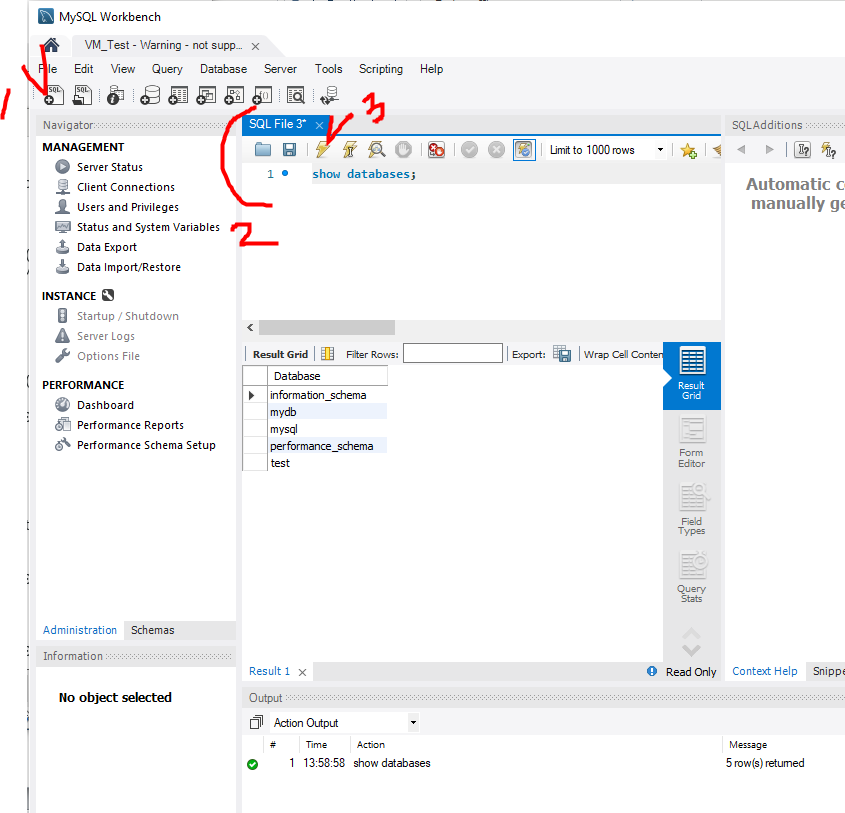Rollback the current transaction
This screenshot has height=813, width=845.
pos(496,149)
